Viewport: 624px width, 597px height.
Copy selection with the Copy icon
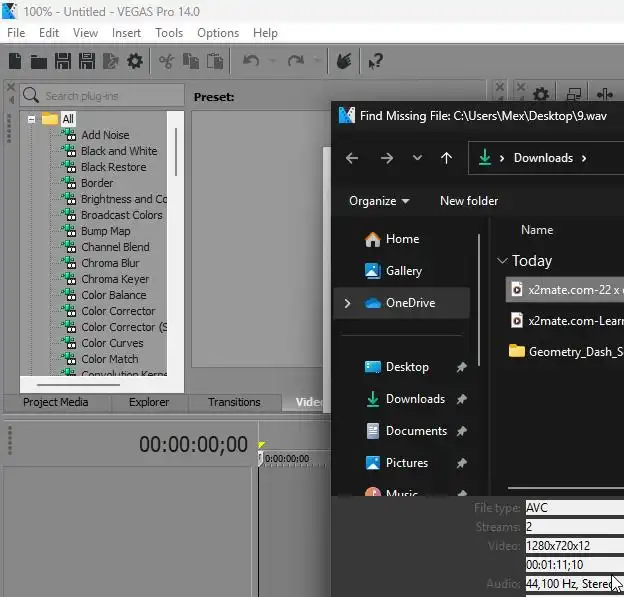click(x=191, y=61)
